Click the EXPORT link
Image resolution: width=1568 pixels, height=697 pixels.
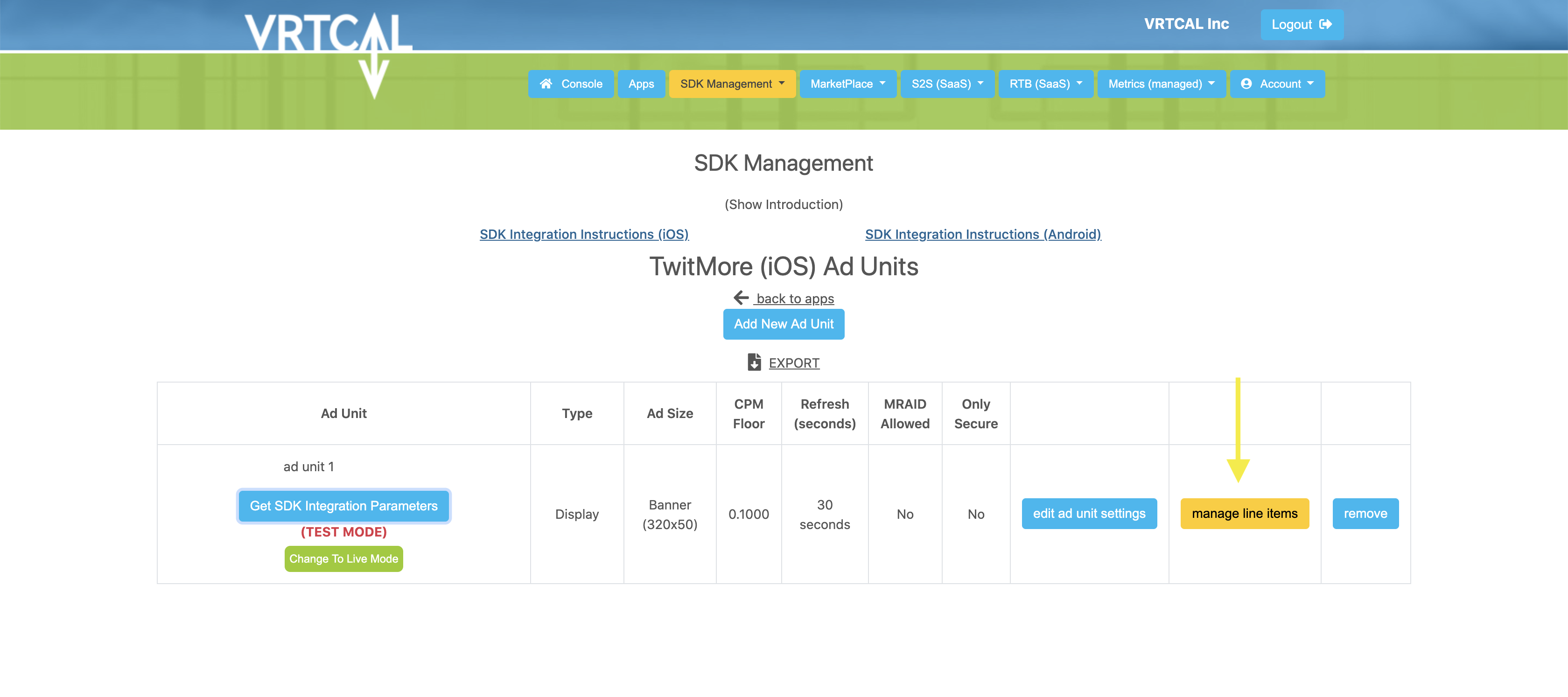point(794,363)
